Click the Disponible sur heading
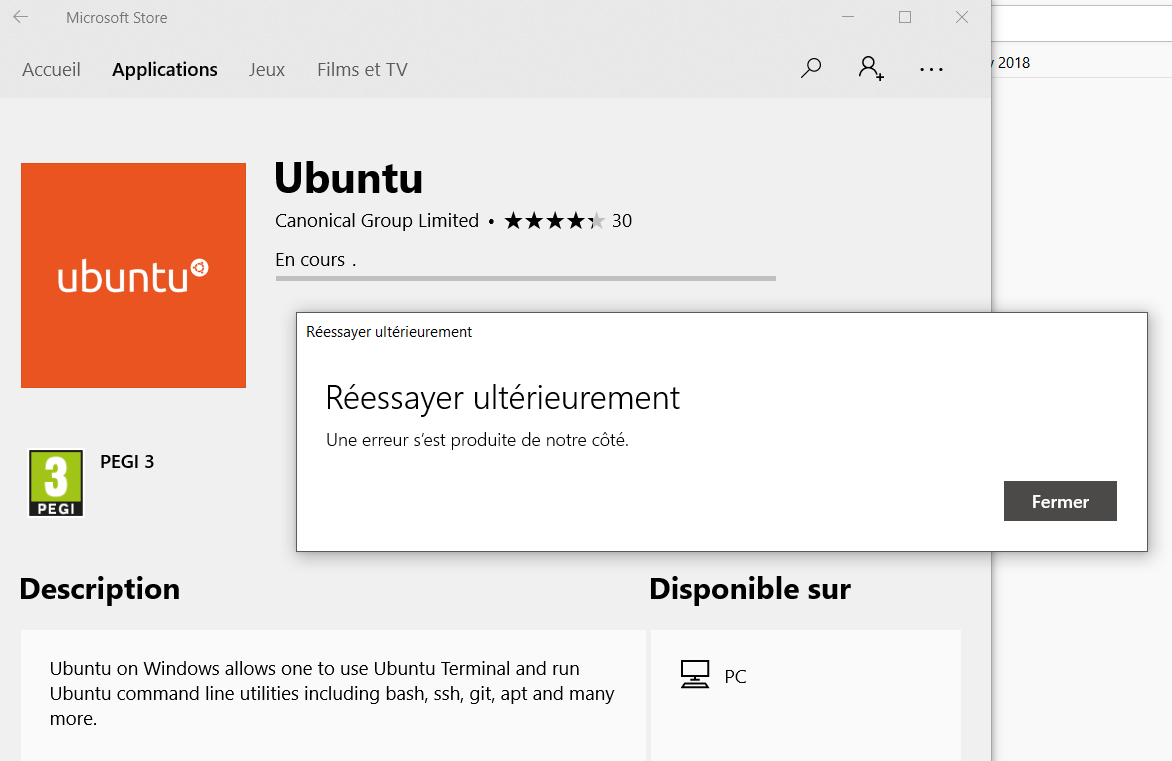This screenshot has width=1172, height=761. click(x=750, y=589)
